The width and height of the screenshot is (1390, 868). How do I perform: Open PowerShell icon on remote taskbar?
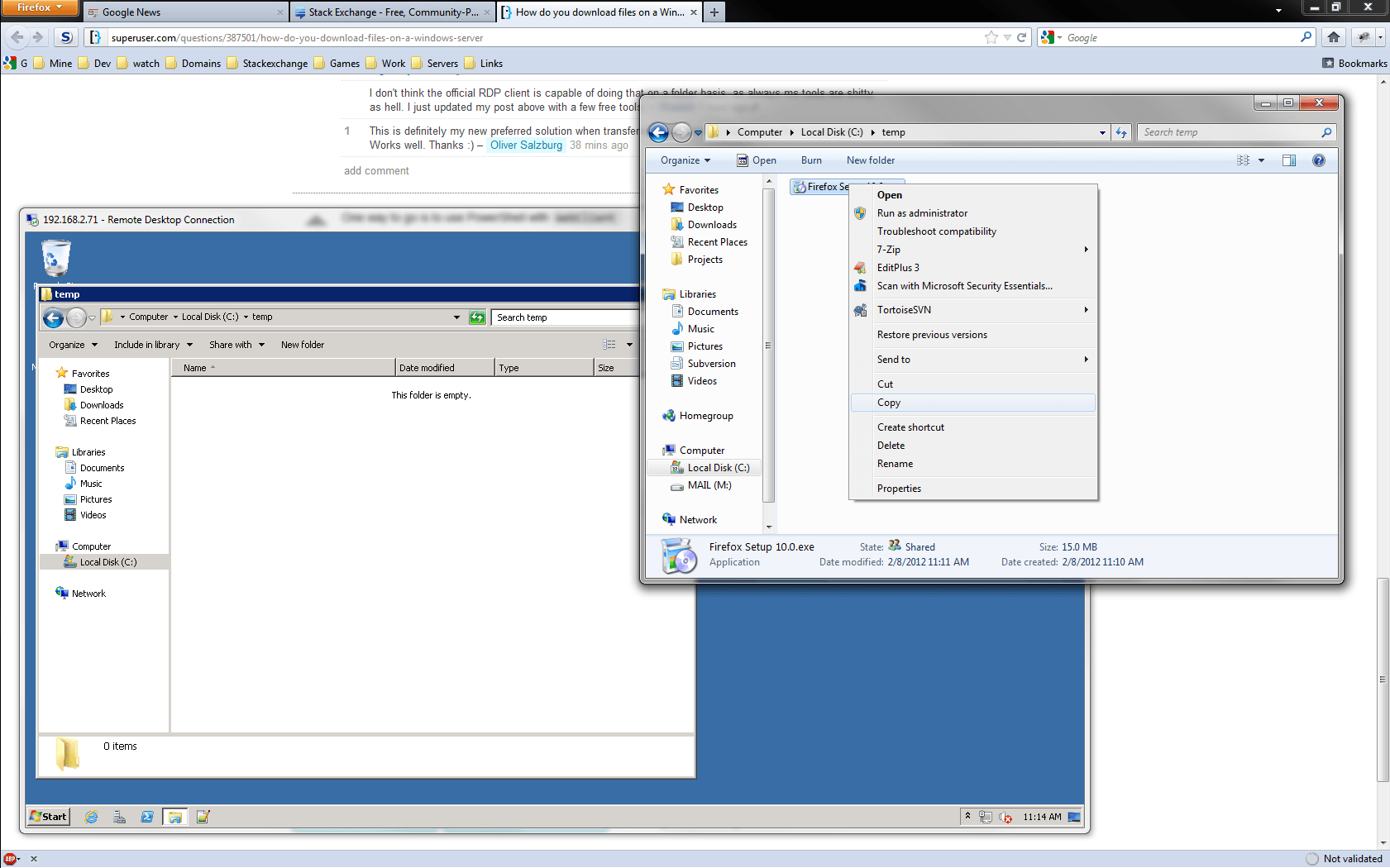click(147, 817)
